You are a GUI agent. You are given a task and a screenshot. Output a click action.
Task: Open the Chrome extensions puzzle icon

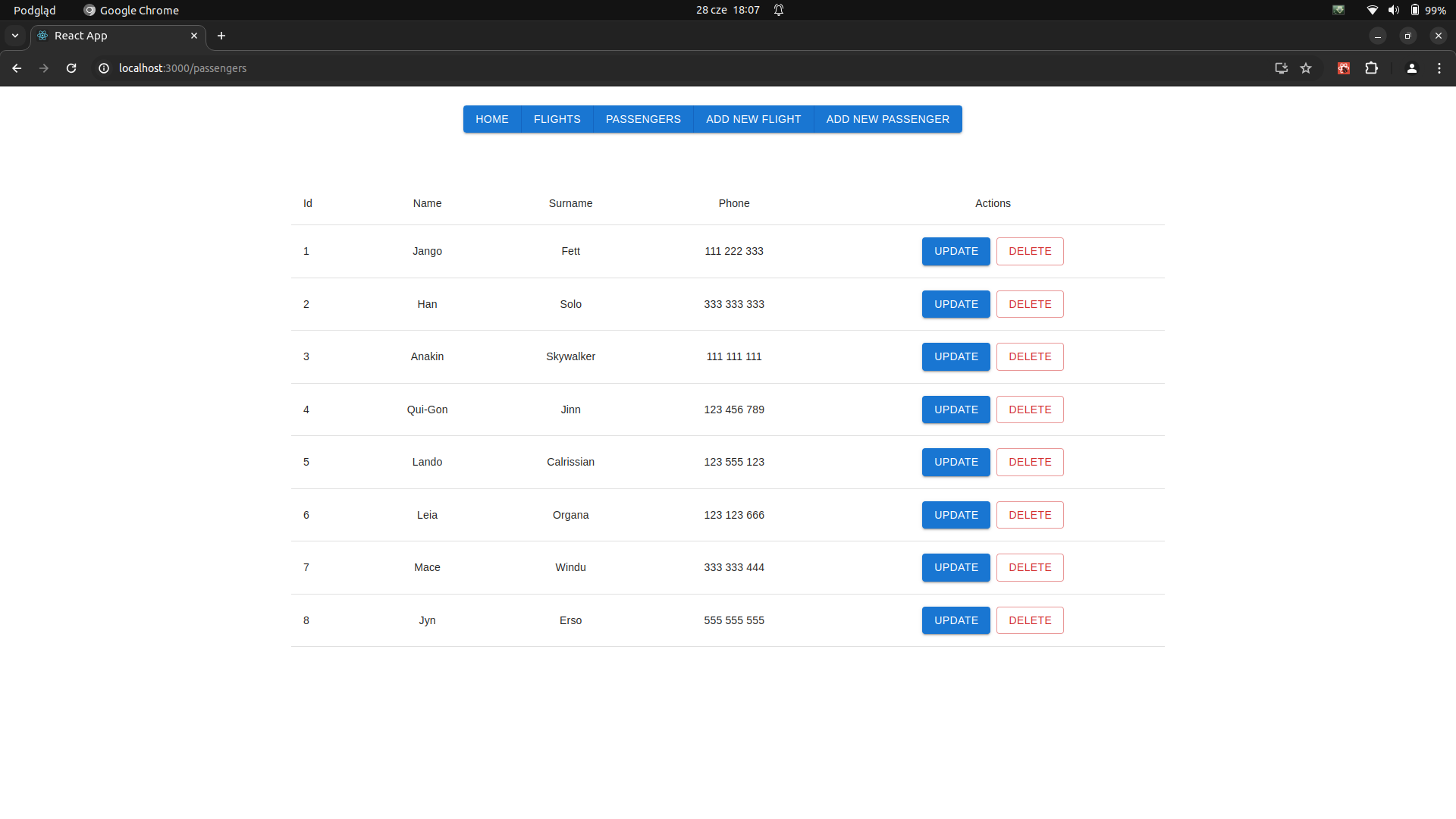pyautogui.click(x=1371, y=68)
